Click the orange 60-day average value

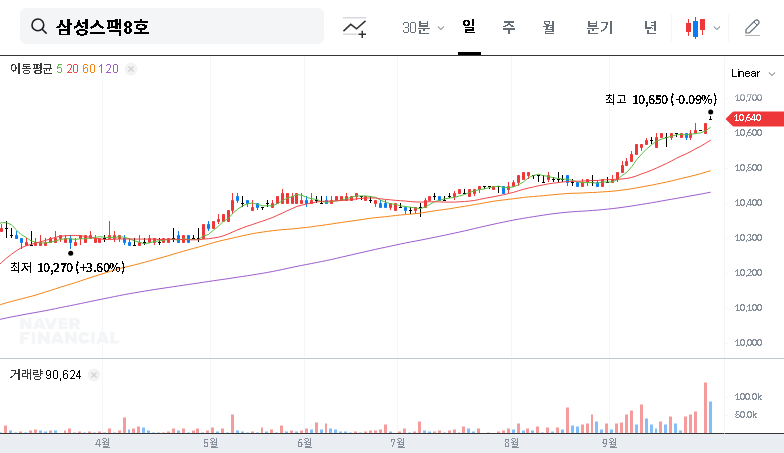(x=88, y=68)
